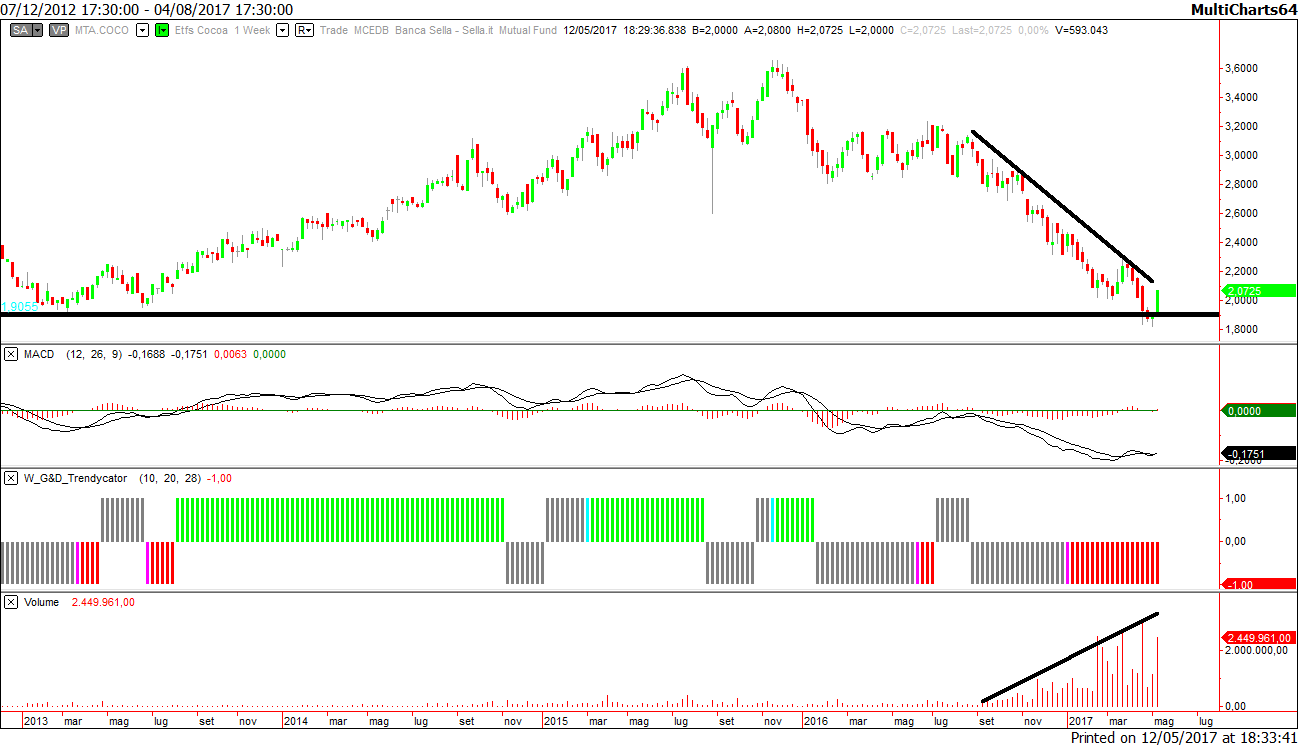Click the 1,00 Trendycator axis label

[x=1238, y=498]
